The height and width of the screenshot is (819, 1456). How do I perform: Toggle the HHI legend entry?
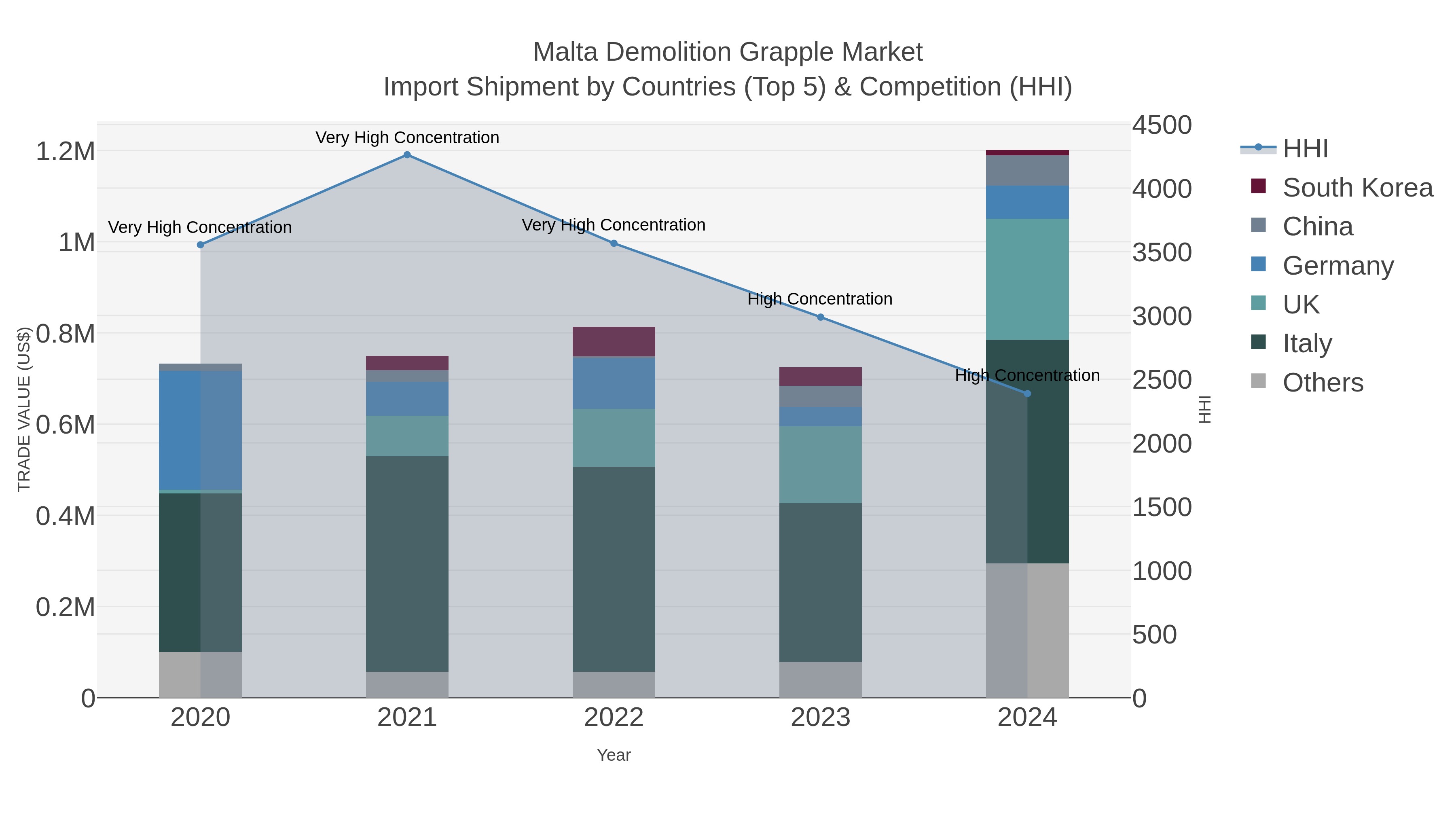1284,149
